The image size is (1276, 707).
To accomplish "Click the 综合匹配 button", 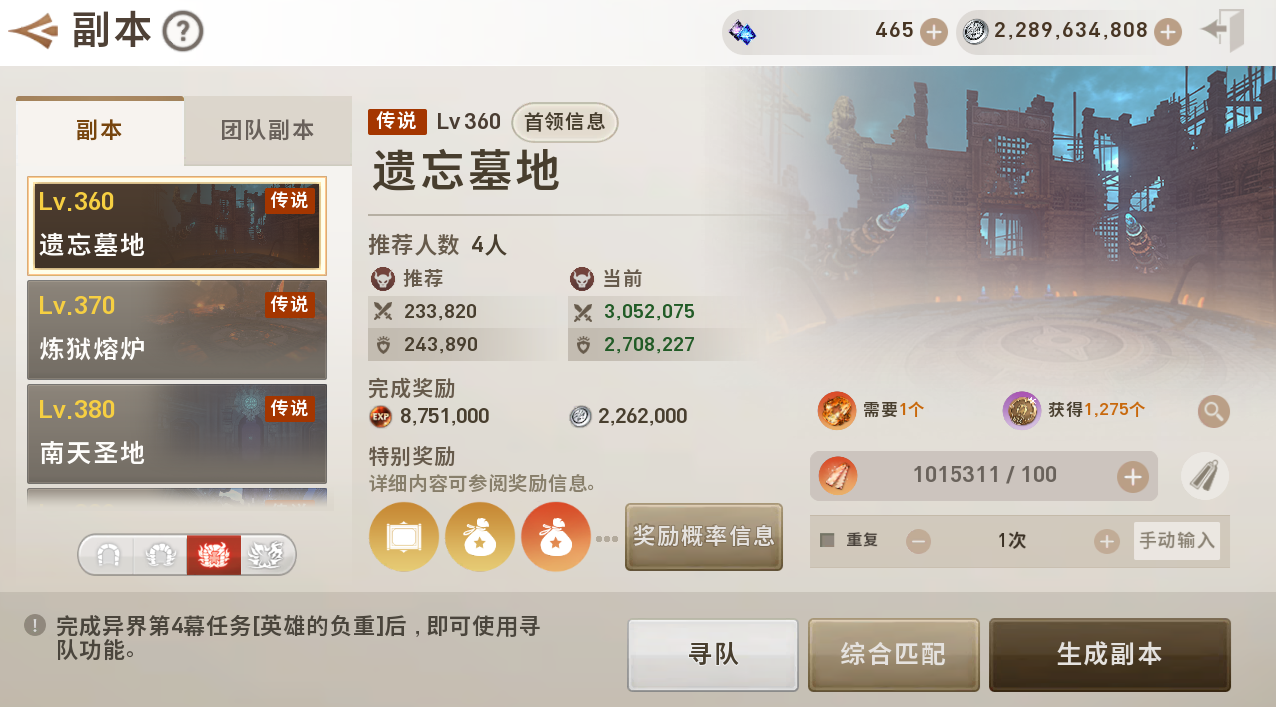I will (893, 655).
